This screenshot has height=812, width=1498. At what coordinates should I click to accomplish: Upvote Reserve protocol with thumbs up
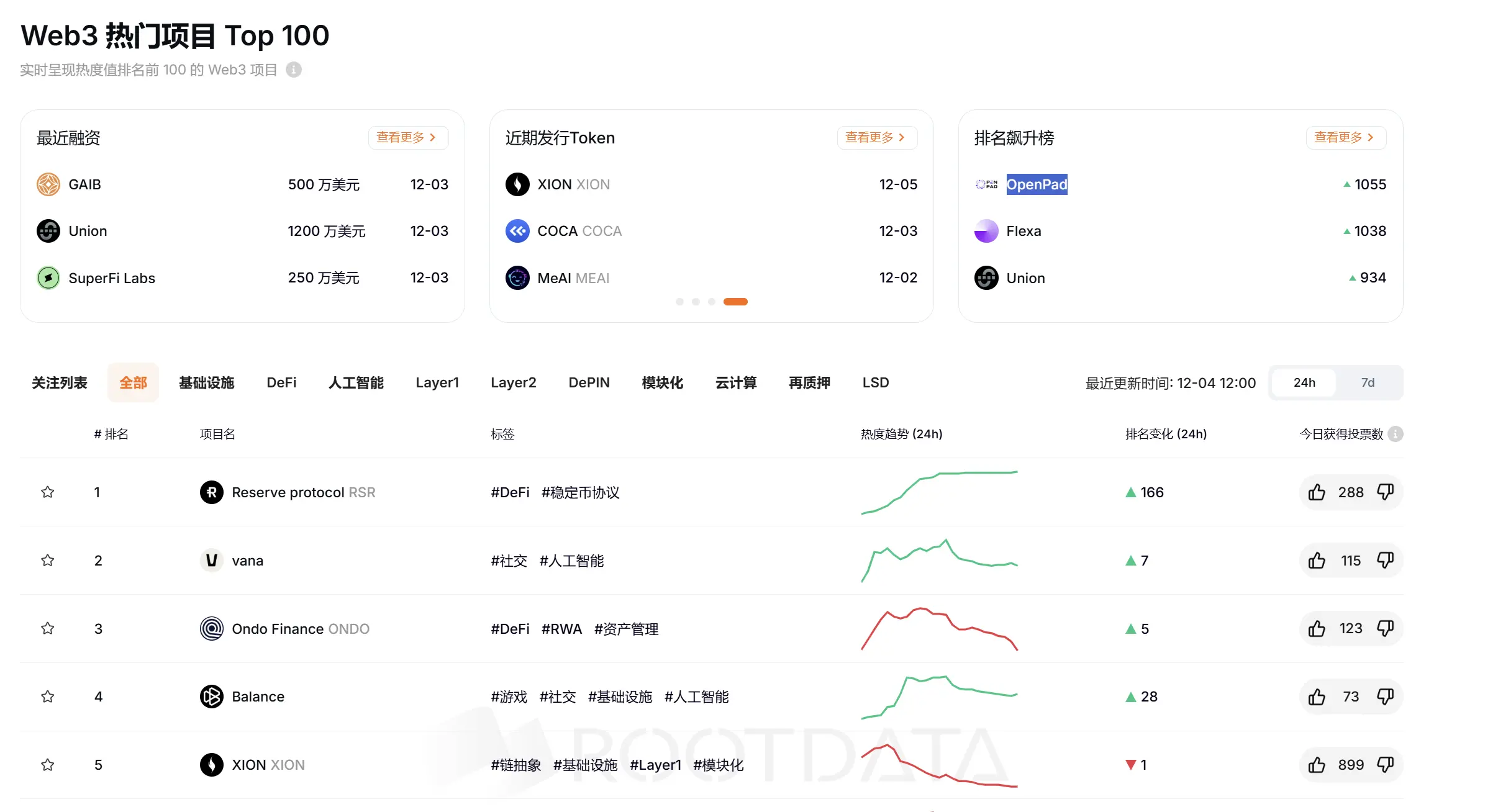pos(1317,492)
